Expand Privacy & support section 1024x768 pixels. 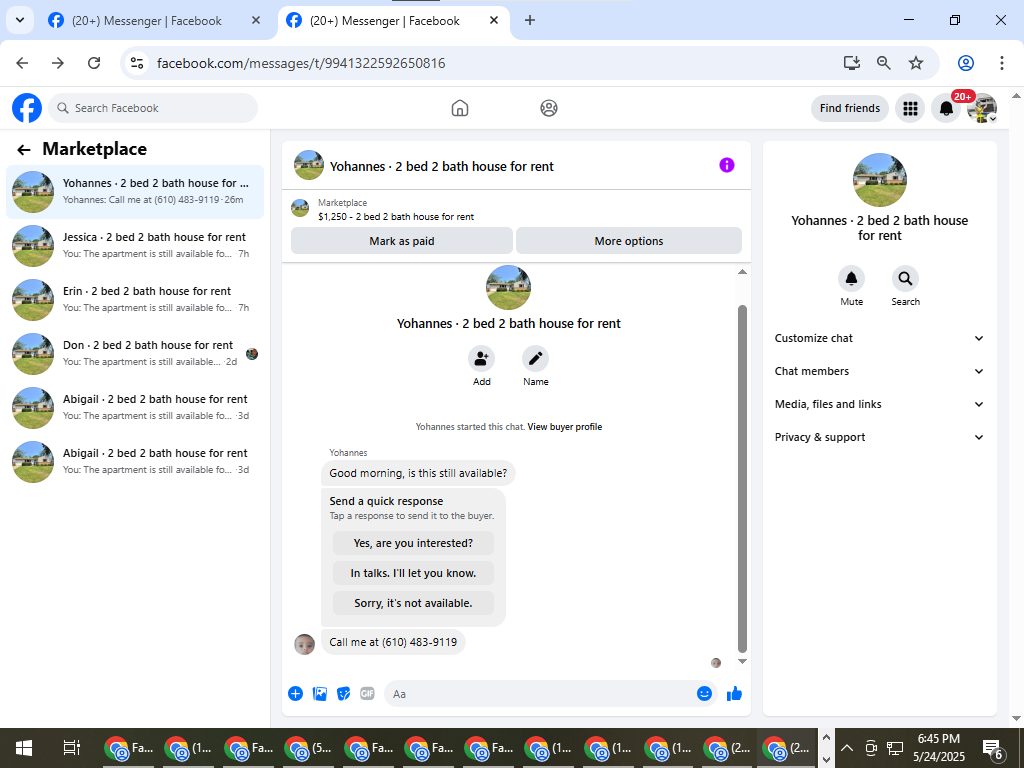879,437
